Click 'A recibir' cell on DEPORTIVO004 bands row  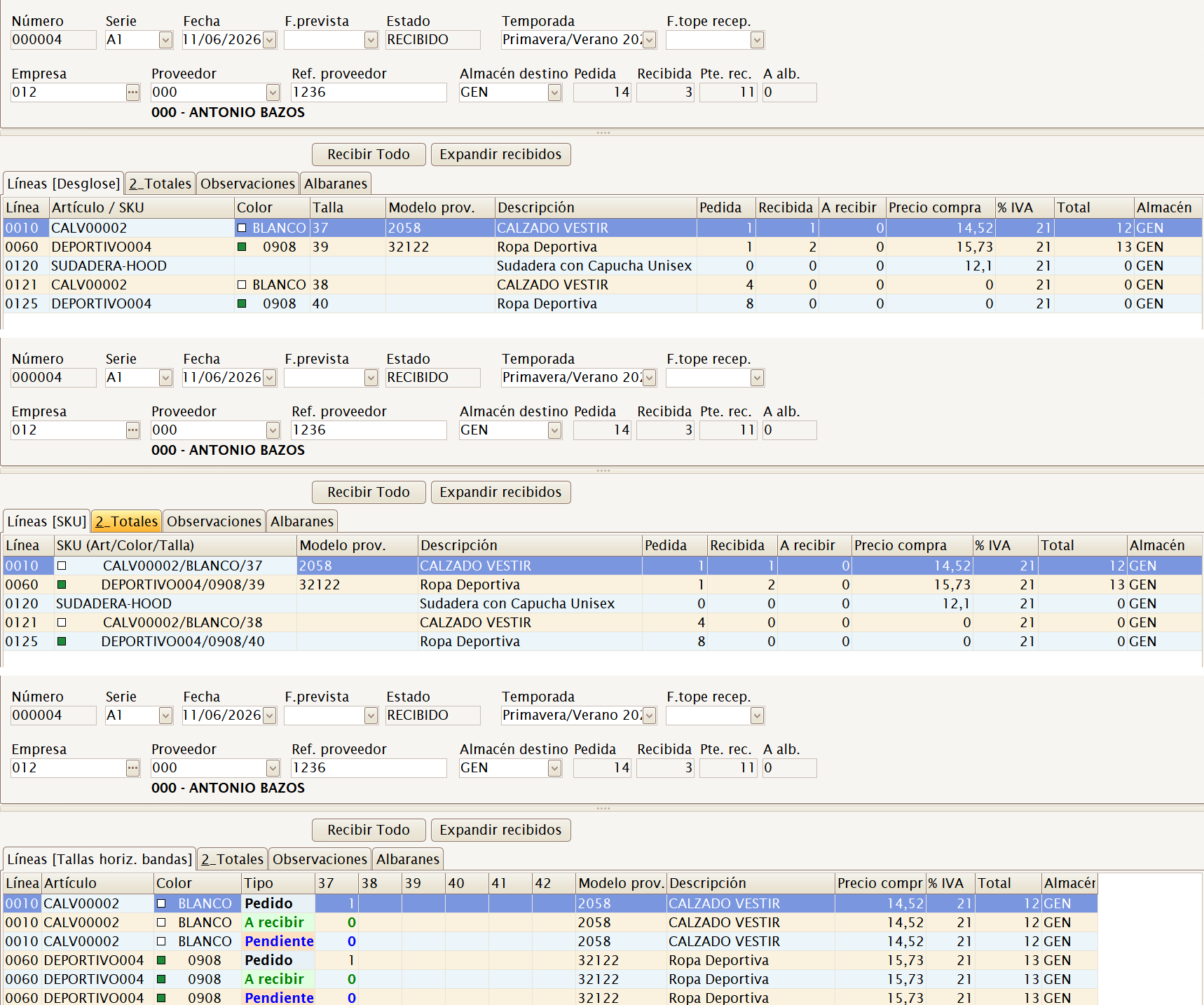pos(279,979)
